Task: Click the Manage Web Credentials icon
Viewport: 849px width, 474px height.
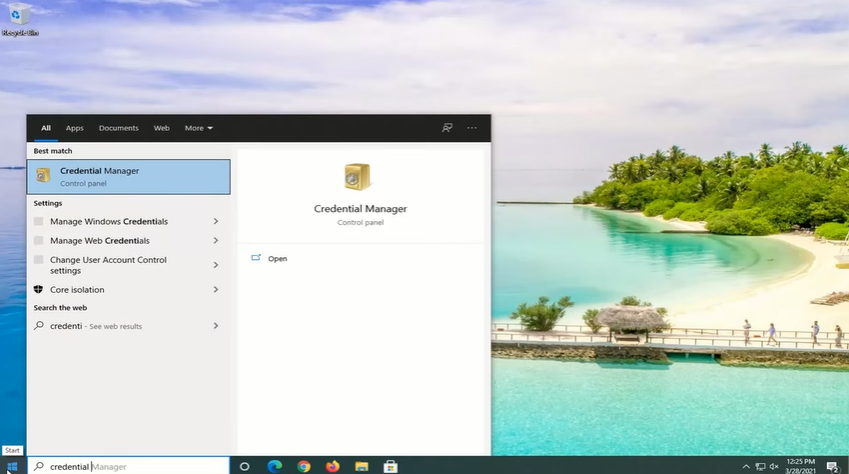Action: click(x=38, y=240)
